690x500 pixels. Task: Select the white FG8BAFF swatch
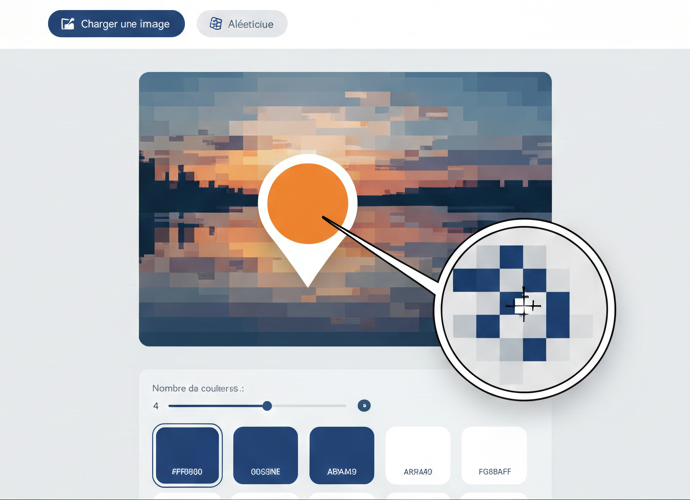pyautogui.click(x=494, y=455)
